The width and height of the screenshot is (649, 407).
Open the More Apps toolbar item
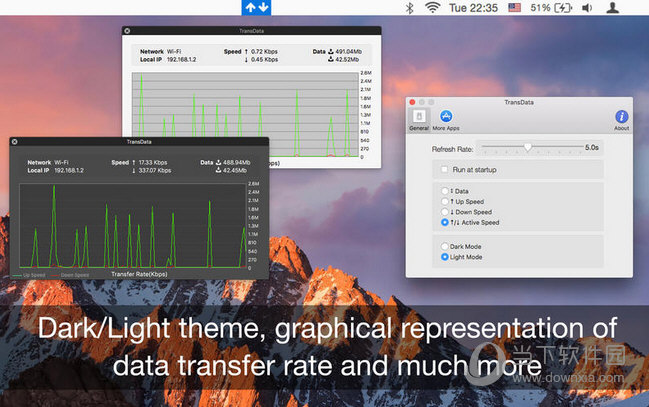coord(446,120)
